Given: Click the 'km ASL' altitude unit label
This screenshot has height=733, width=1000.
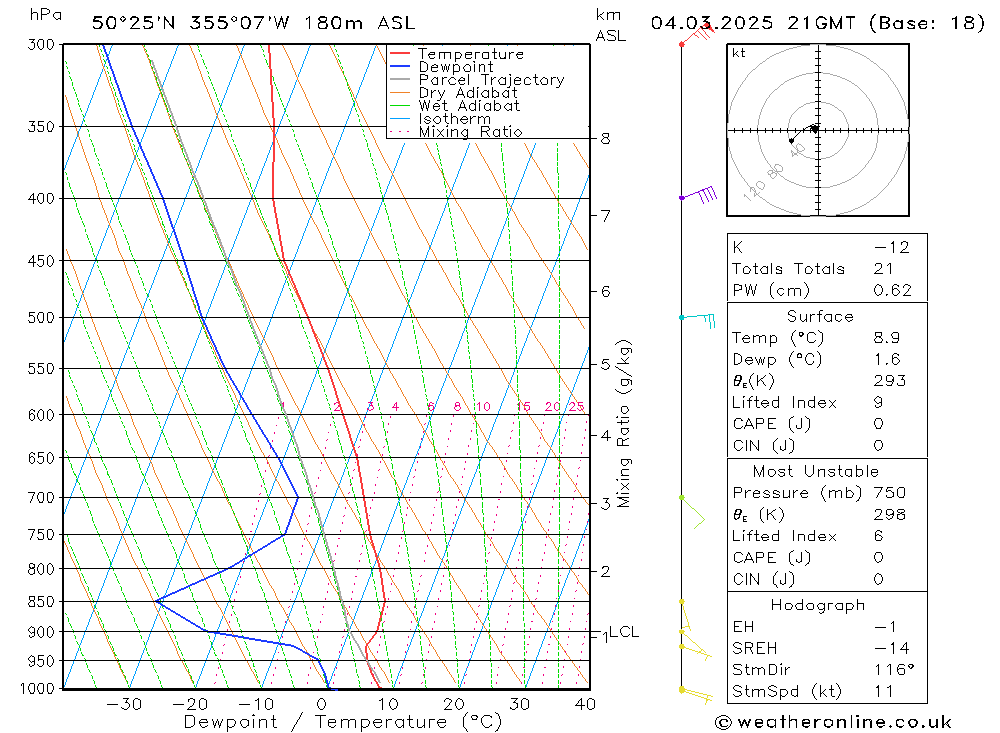Looking at the screenshot, I should 610,26.
